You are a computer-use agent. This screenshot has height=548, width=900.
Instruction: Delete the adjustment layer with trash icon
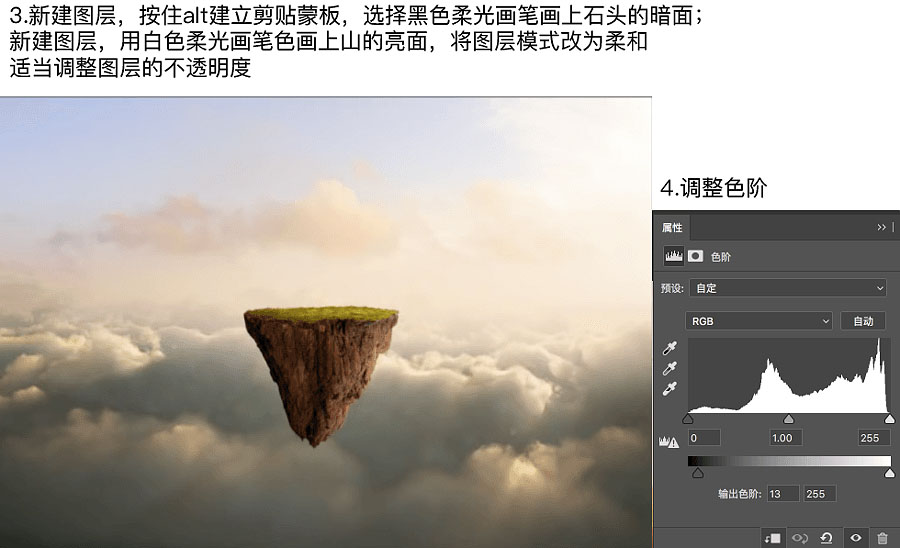coord(882,538)
